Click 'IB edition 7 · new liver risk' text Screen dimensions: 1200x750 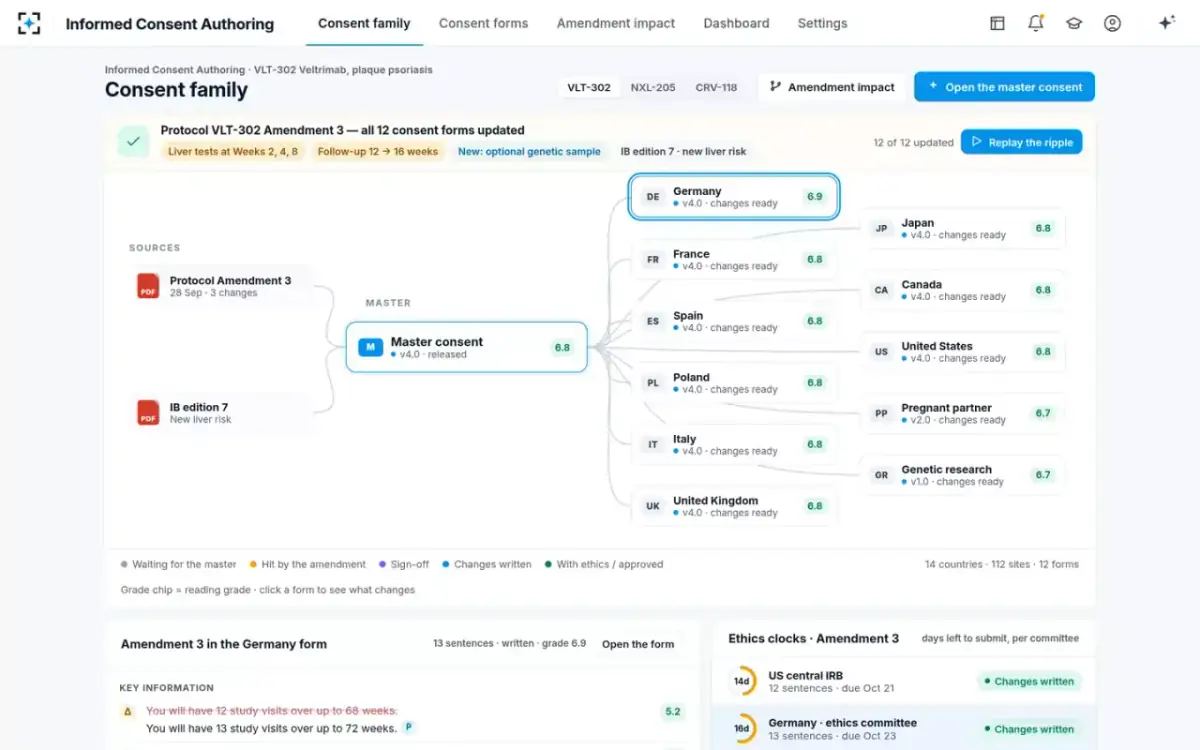tap(683, 151)
